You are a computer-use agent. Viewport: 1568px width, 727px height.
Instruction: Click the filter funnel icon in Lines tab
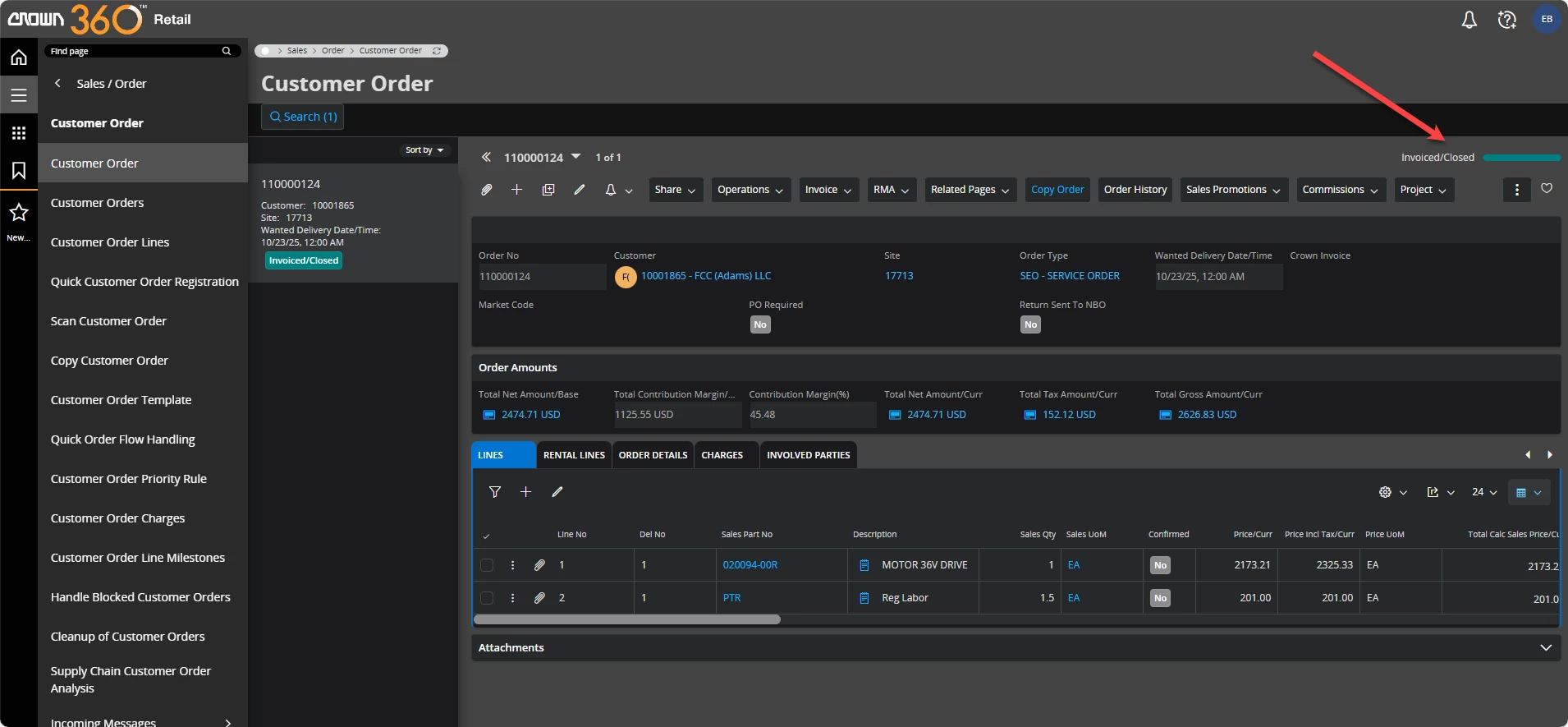[495, 492]
